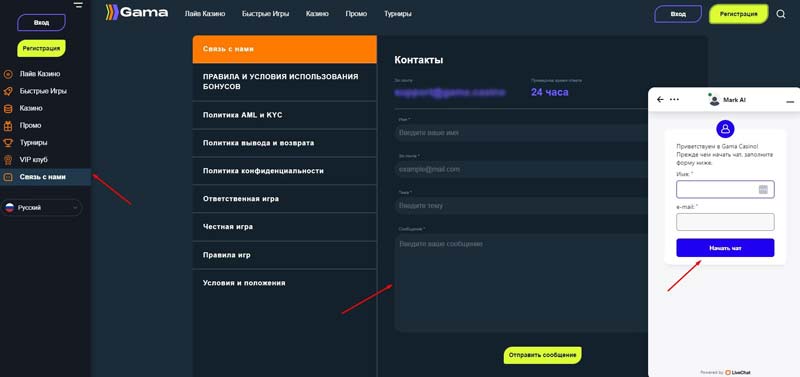Click the Mark AI agent avatar
This screenshot has height=377, width=800.
click(714, 99)
